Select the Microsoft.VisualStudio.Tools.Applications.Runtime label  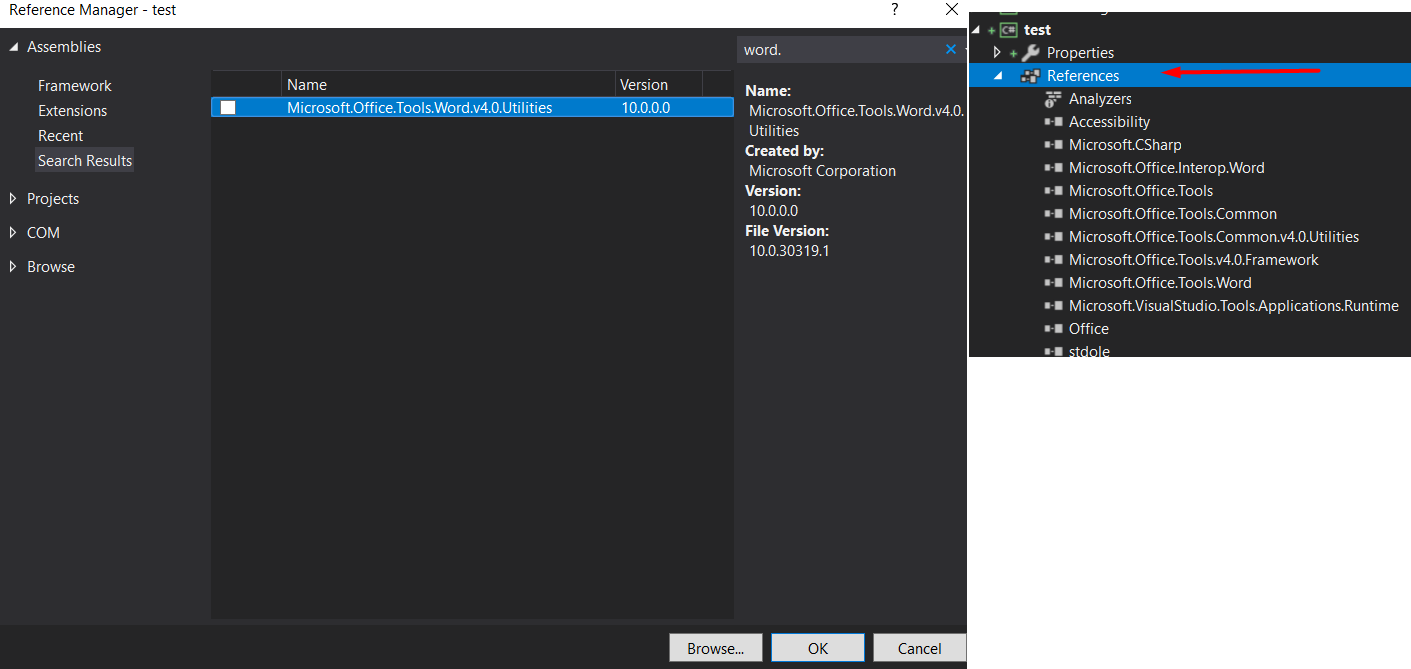(1234, 306)
